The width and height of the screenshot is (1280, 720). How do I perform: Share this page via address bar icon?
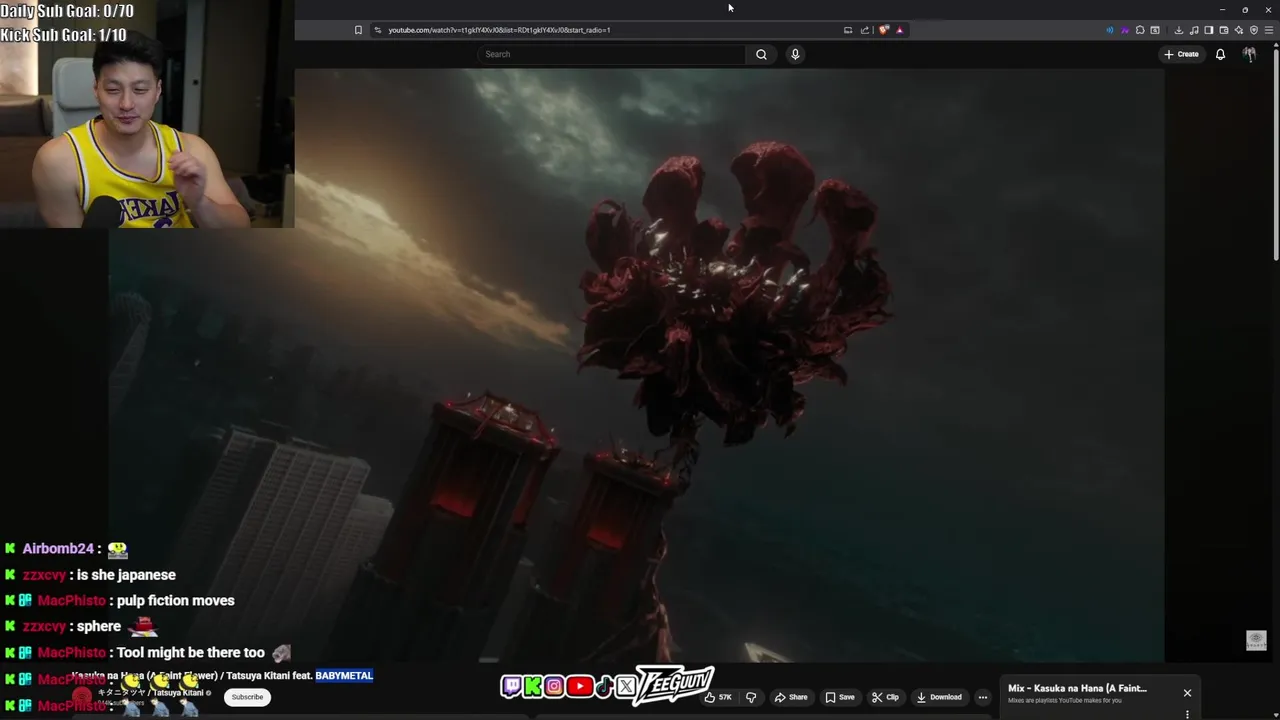[x=865, y=30]
